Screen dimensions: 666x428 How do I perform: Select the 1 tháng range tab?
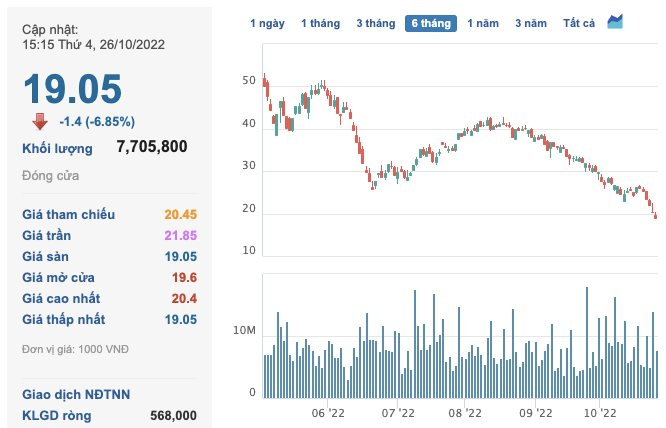[320, 23]
